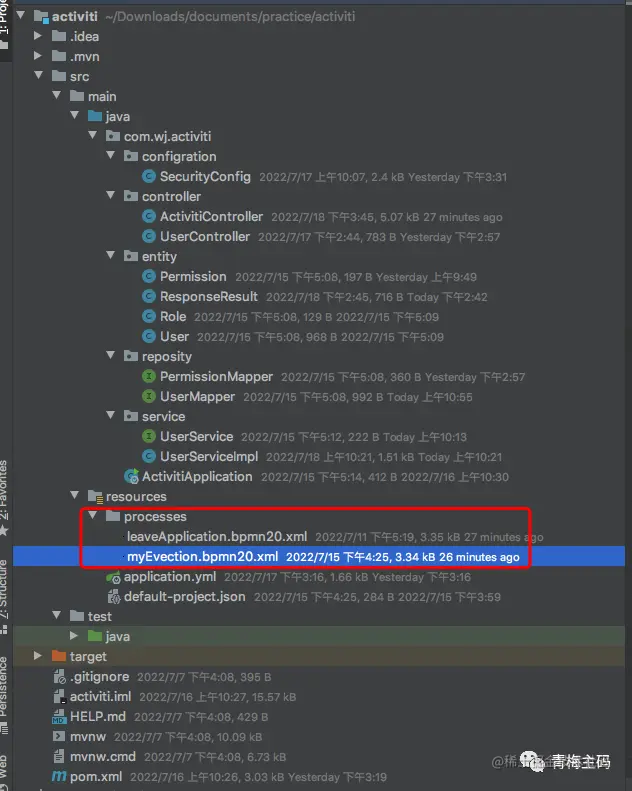Click the blue main java source folder icon
Screen dimensions: 632x791
[95, 116]
